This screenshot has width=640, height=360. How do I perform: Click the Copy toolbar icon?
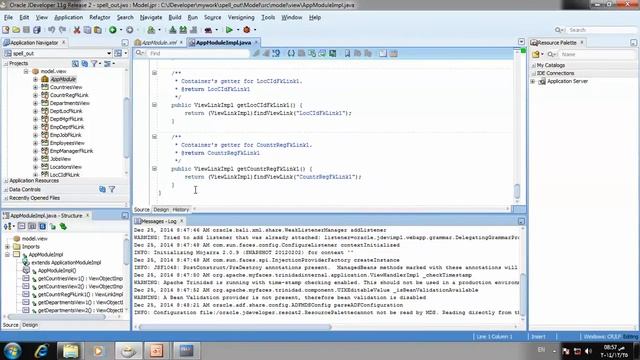[x=87, y=30]
